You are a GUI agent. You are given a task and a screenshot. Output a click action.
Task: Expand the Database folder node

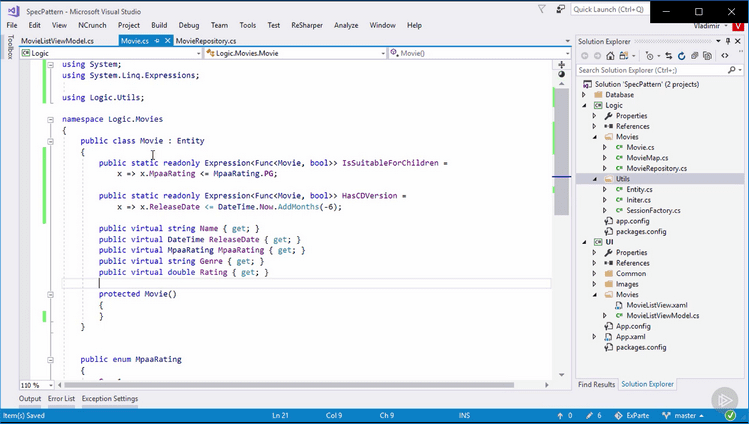pyautogui.click(x=584, y=95)
